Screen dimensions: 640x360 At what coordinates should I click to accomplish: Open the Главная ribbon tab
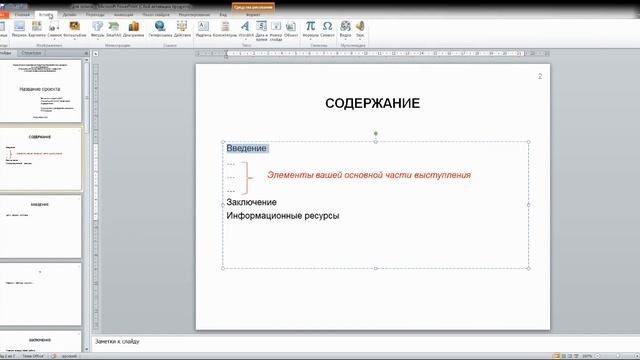tap(22, 15)
